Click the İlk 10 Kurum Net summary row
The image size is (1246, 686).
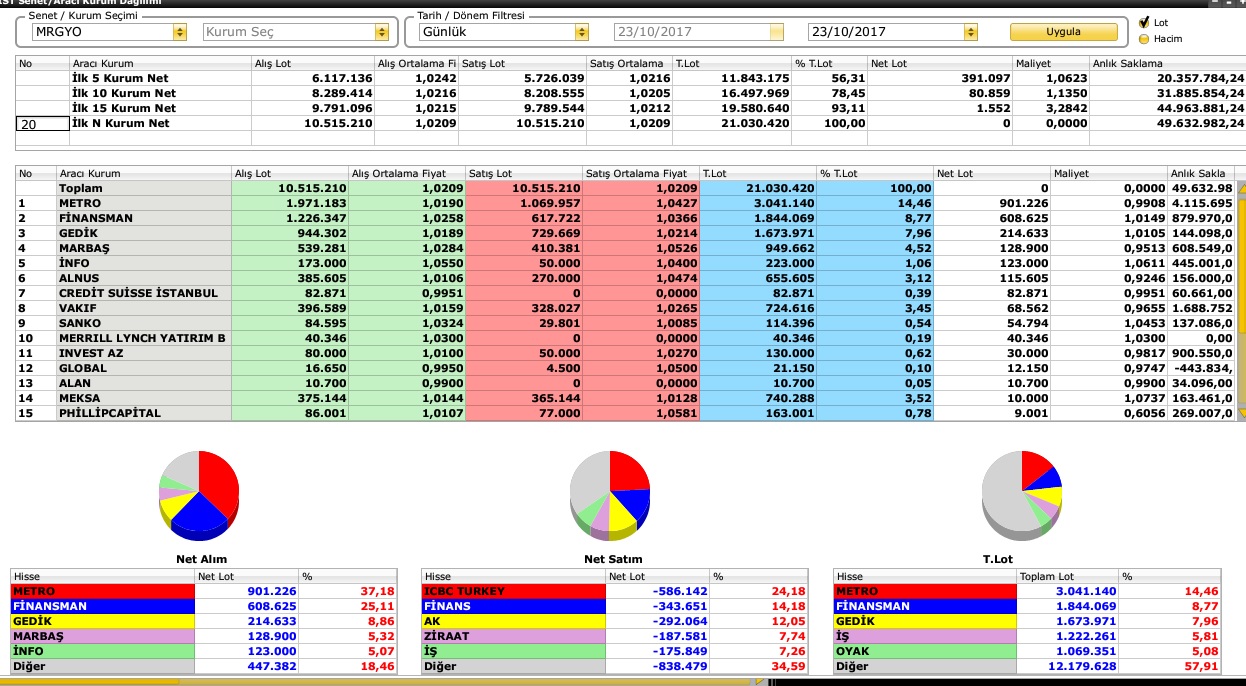(631, 93)
